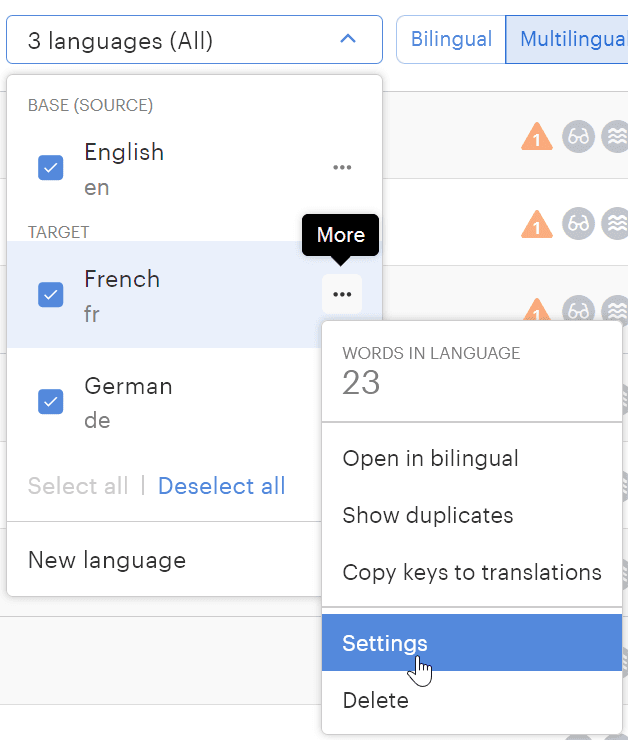Uncheck the French language checkbox
The width and height of the screenshot is (628, 740).
(51, 295)
